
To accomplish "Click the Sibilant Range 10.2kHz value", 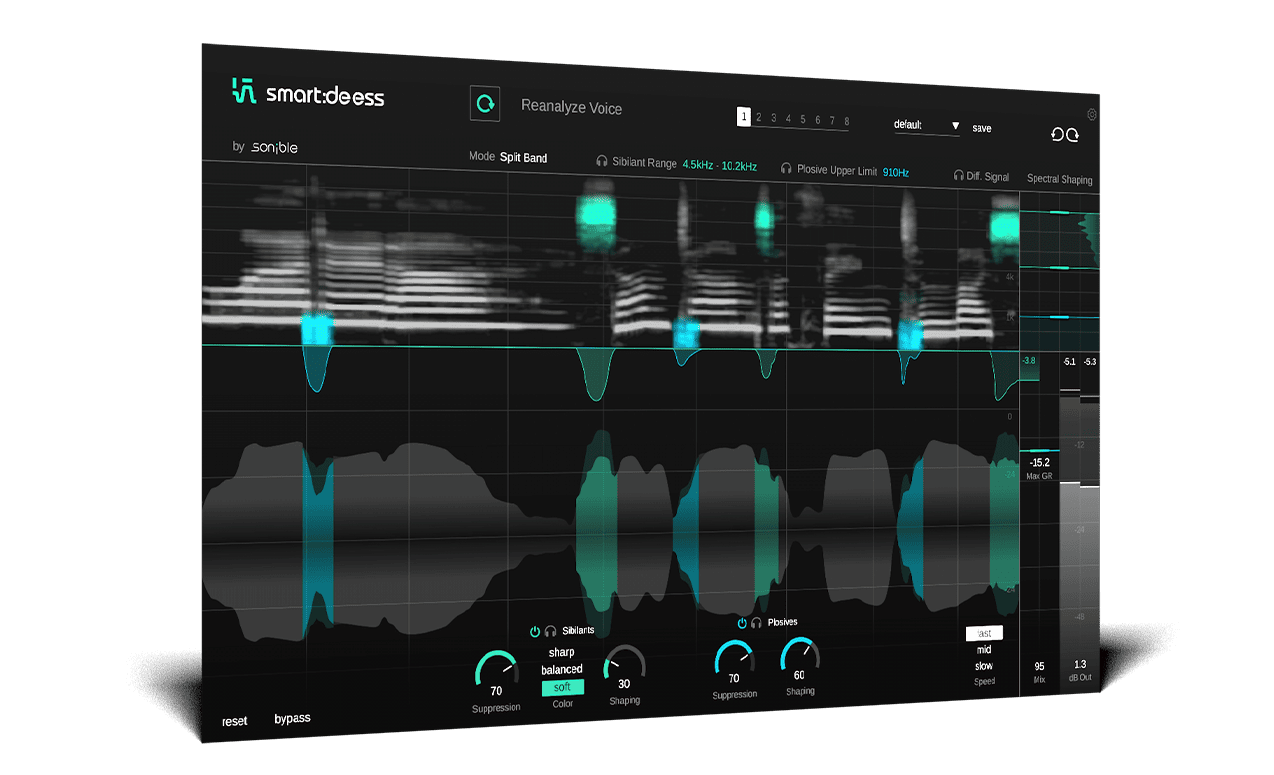I will pyautogui.click(x=740, y=167).
